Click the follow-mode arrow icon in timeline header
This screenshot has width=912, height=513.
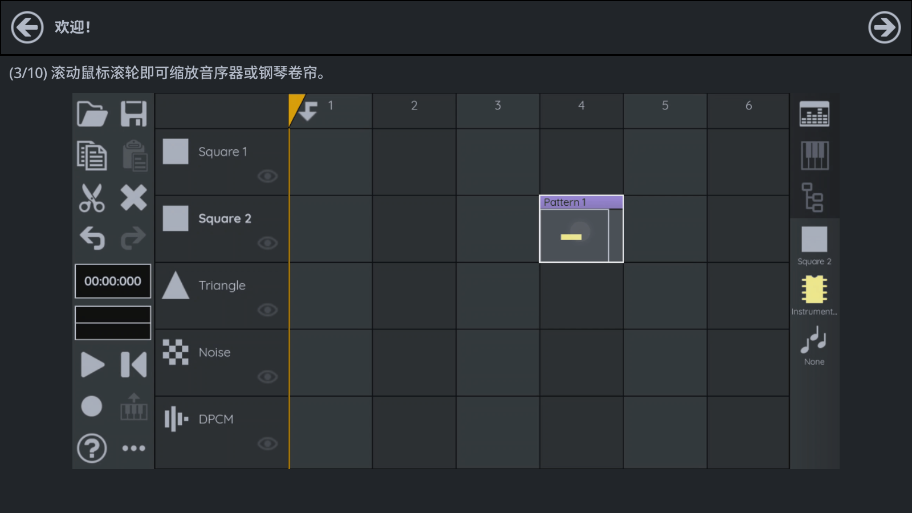309,111
